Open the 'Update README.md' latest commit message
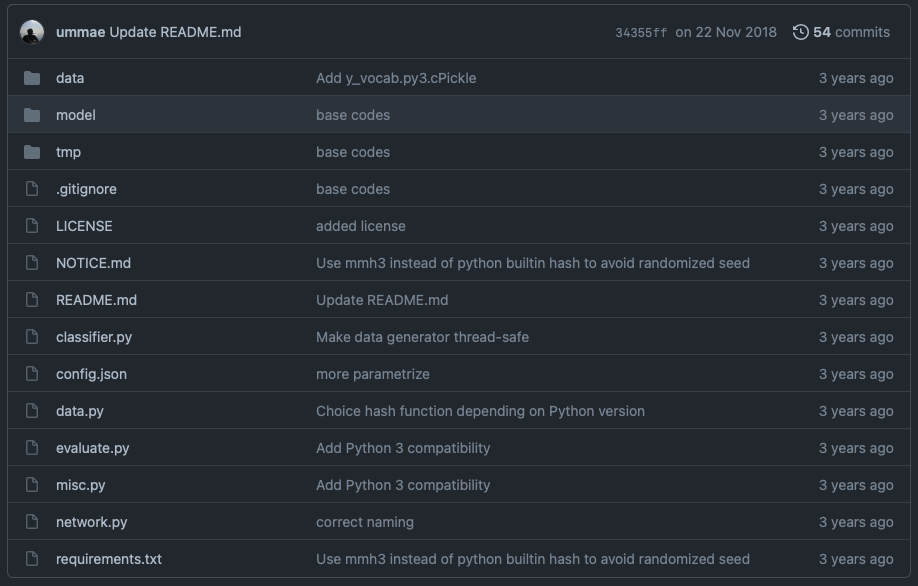This screenshot has width=918, height=586. click(175, 32)
